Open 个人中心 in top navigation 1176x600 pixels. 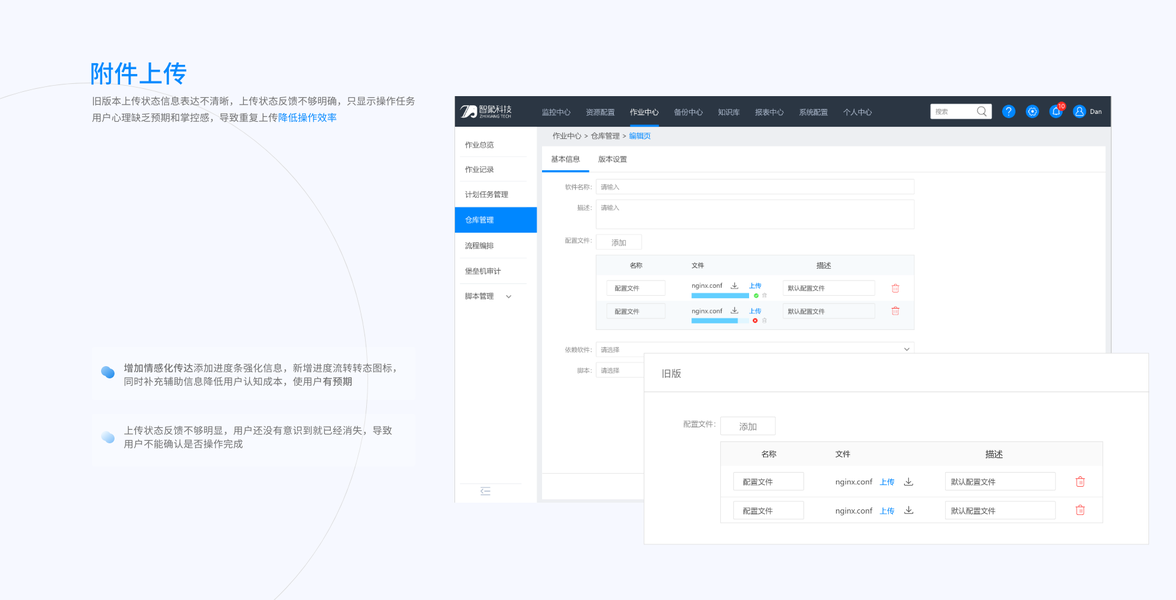857,112
